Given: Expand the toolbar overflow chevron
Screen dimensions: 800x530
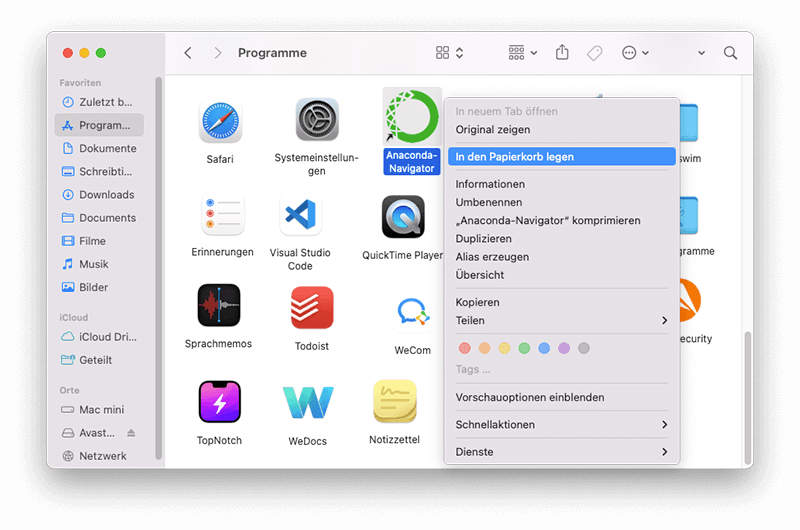Looking at the screenshot, I should pyautogui.click(x=702, y=53).
